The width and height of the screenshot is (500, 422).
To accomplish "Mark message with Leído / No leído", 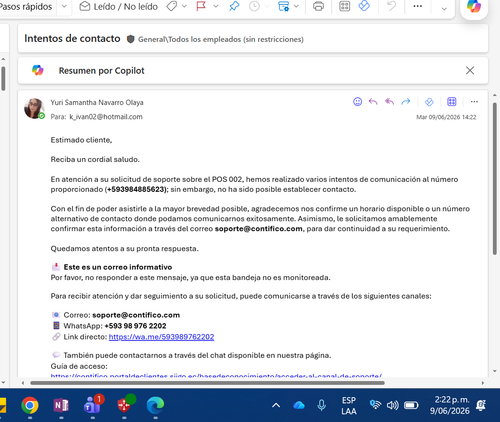I will point(118,6).
